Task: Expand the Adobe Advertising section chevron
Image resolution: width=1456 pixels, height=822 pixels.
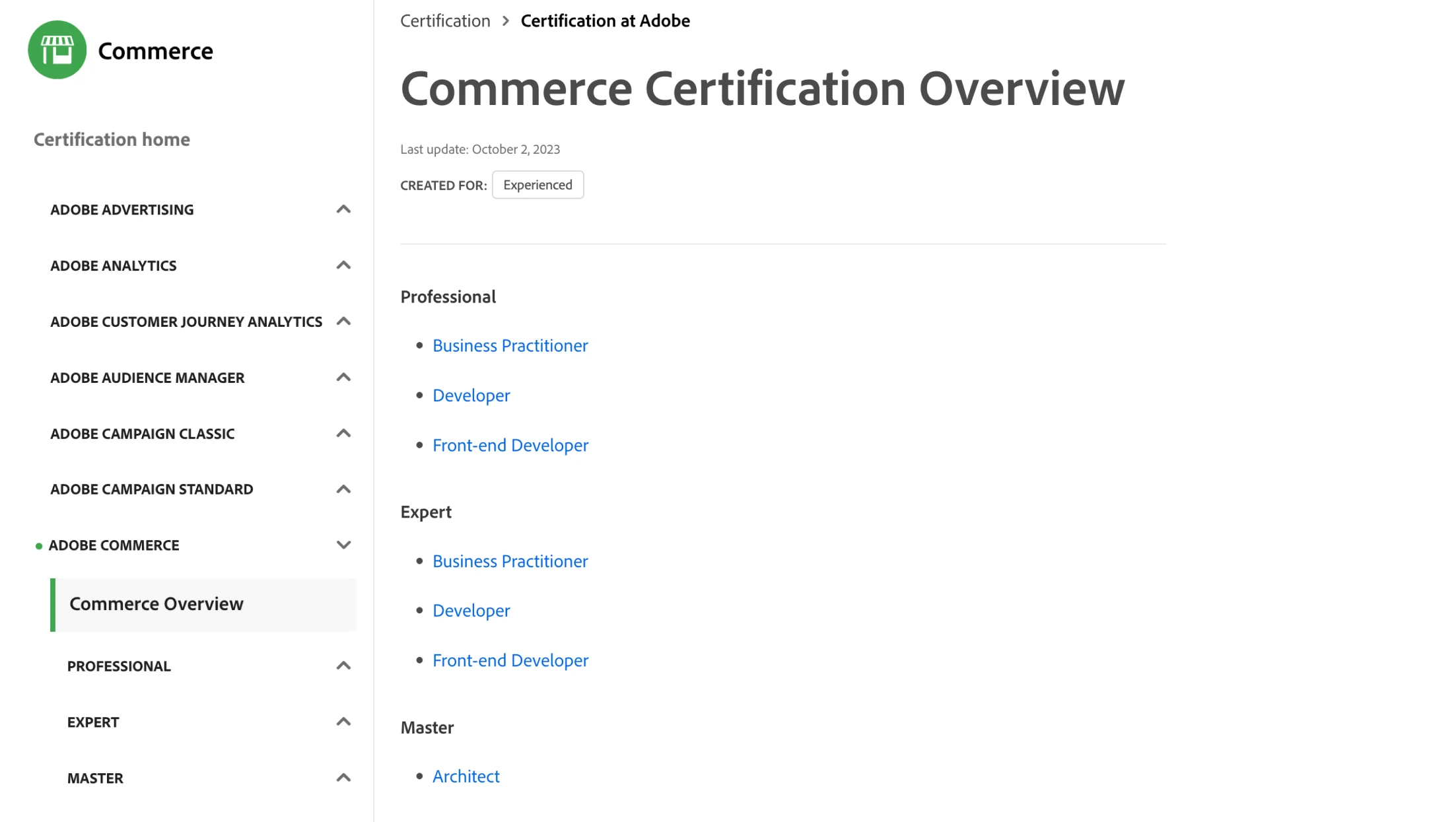Action: (x=343, y=209)
